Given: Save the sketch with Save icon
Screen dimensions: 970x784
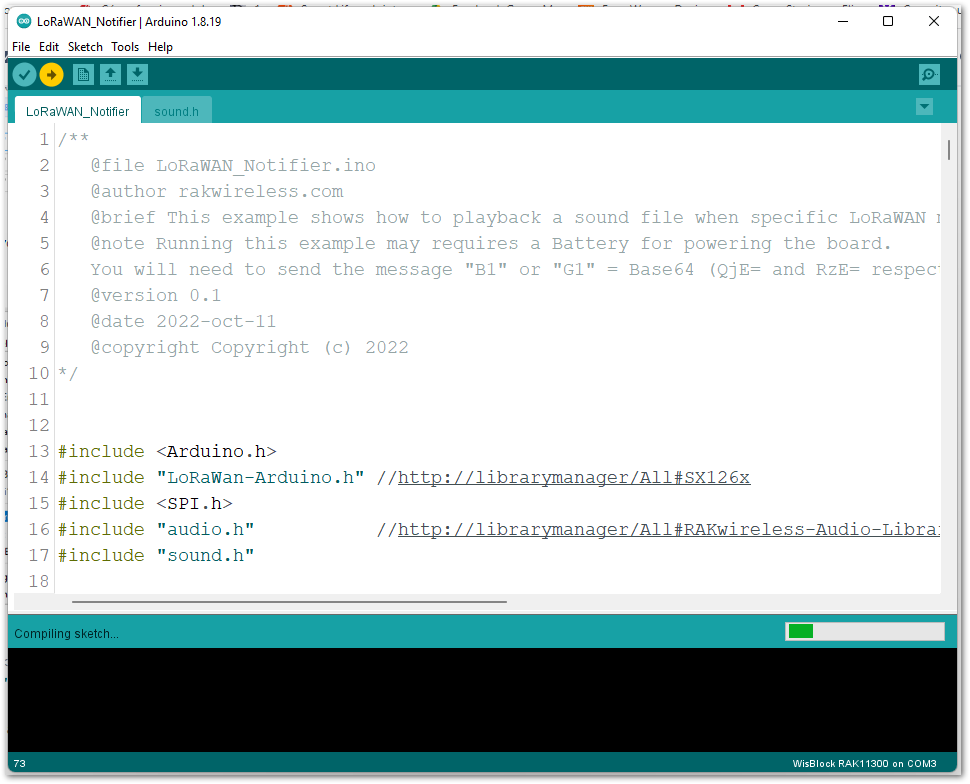Looking at the screenshot, I should pos(137,75).
